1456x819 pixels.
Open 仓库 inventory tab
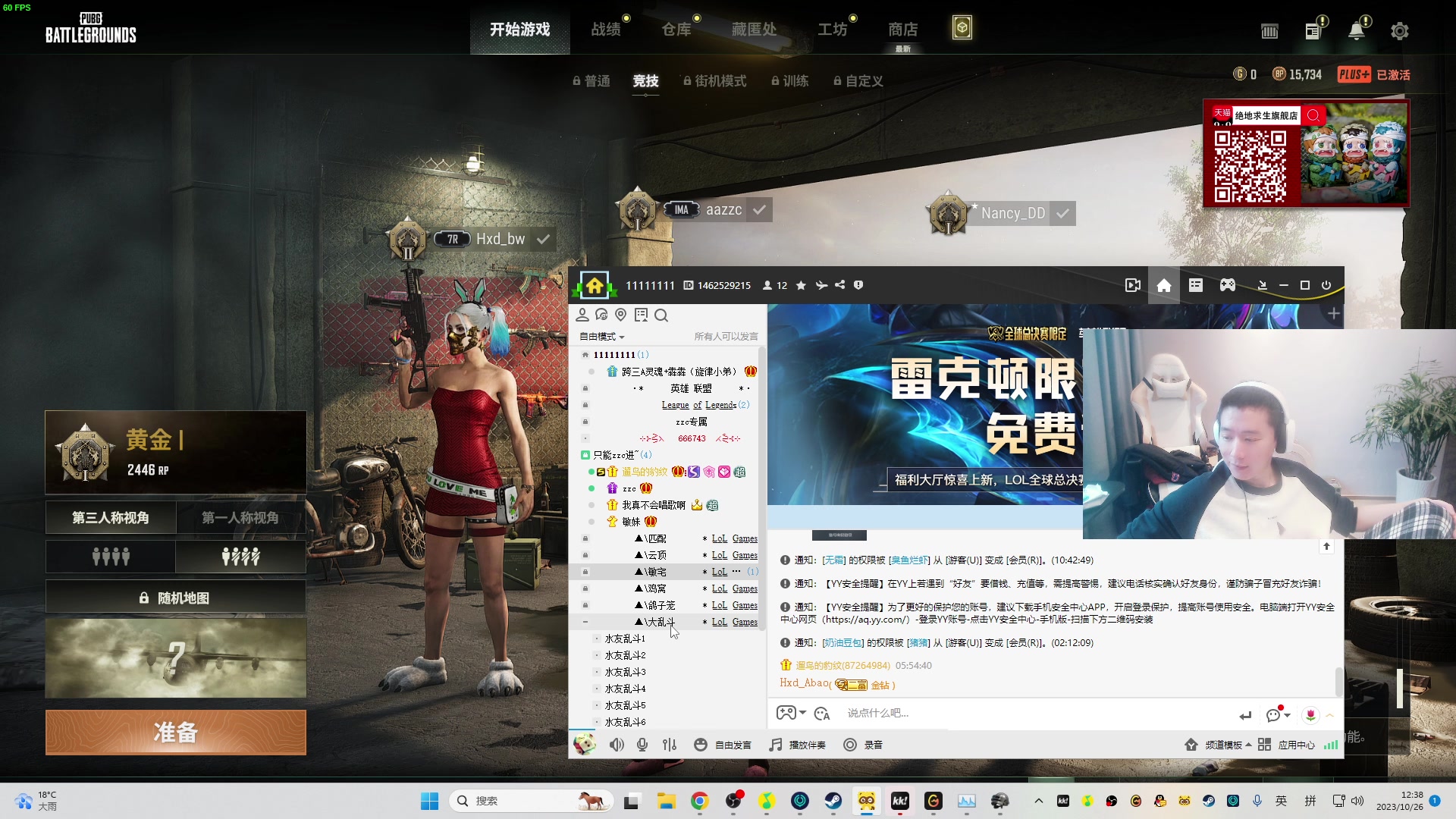(x=676, y=30)
